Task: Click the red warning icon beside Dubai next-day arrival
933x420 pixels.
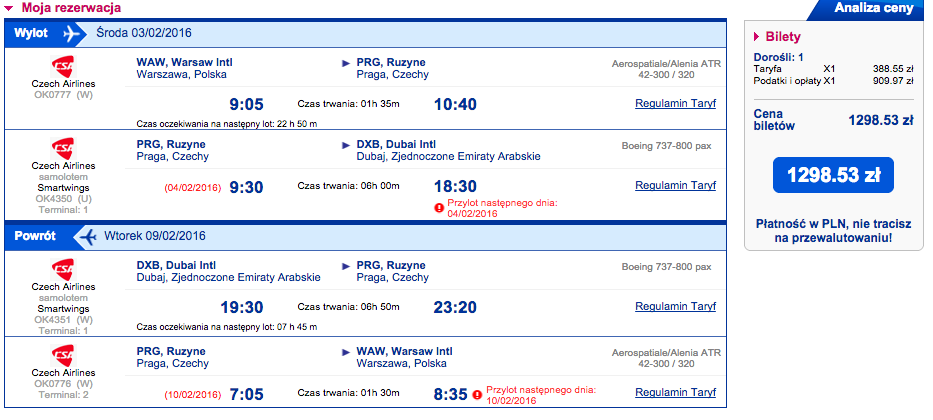Action: pyautogui.click(x=440, y=208)
